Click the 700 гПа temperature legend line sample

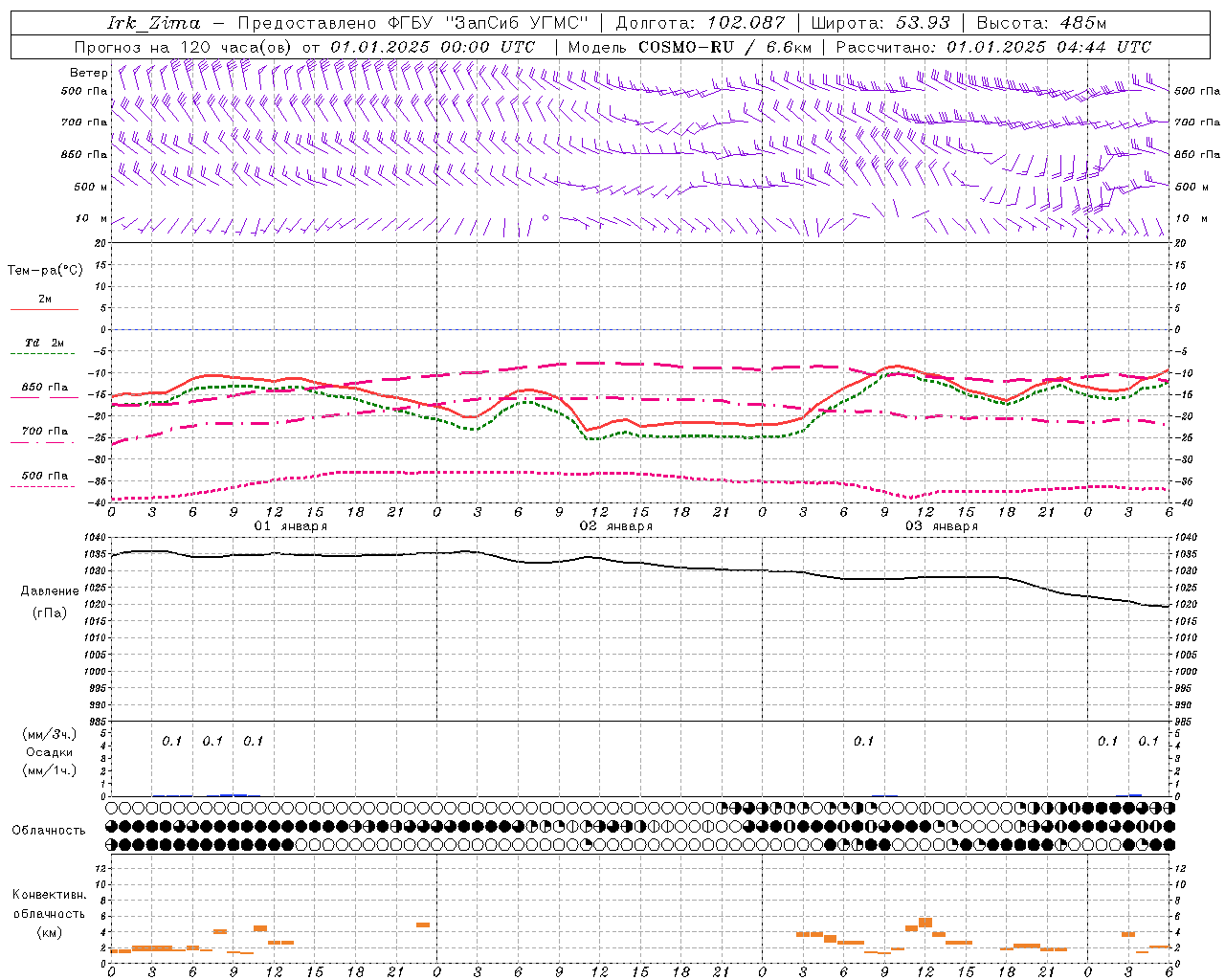44,441
